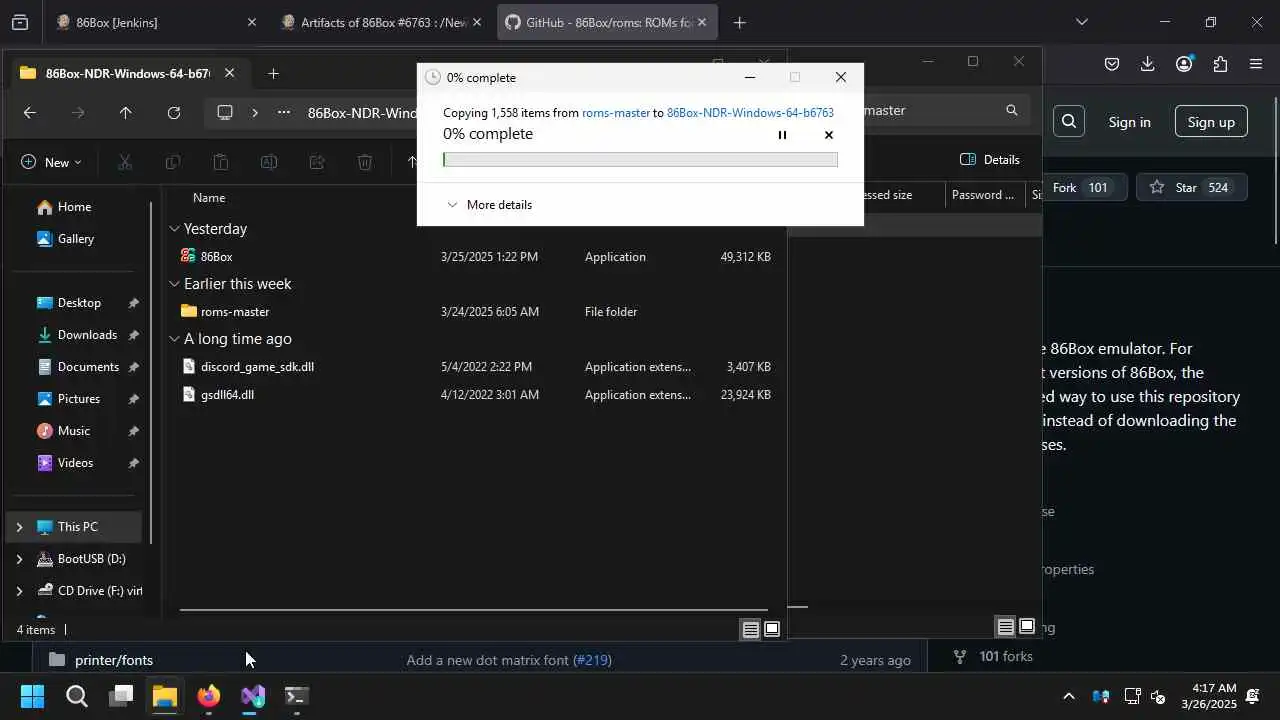This screenshot has width=1280, height=720.
Task: Open Pictures quick access folder
Action: click(x=78, y=399)
